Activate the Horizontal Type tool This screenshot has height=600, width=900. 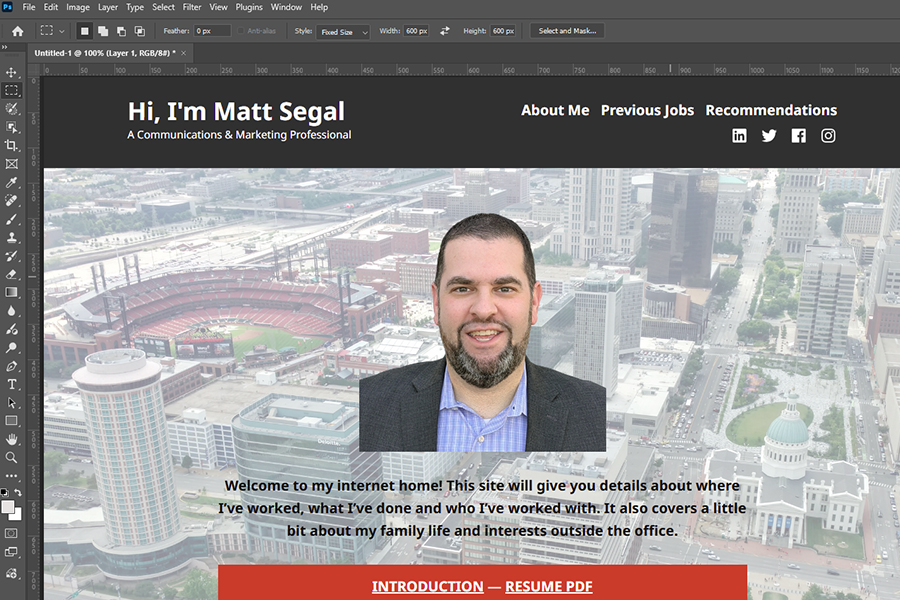[x=12, y=384]
